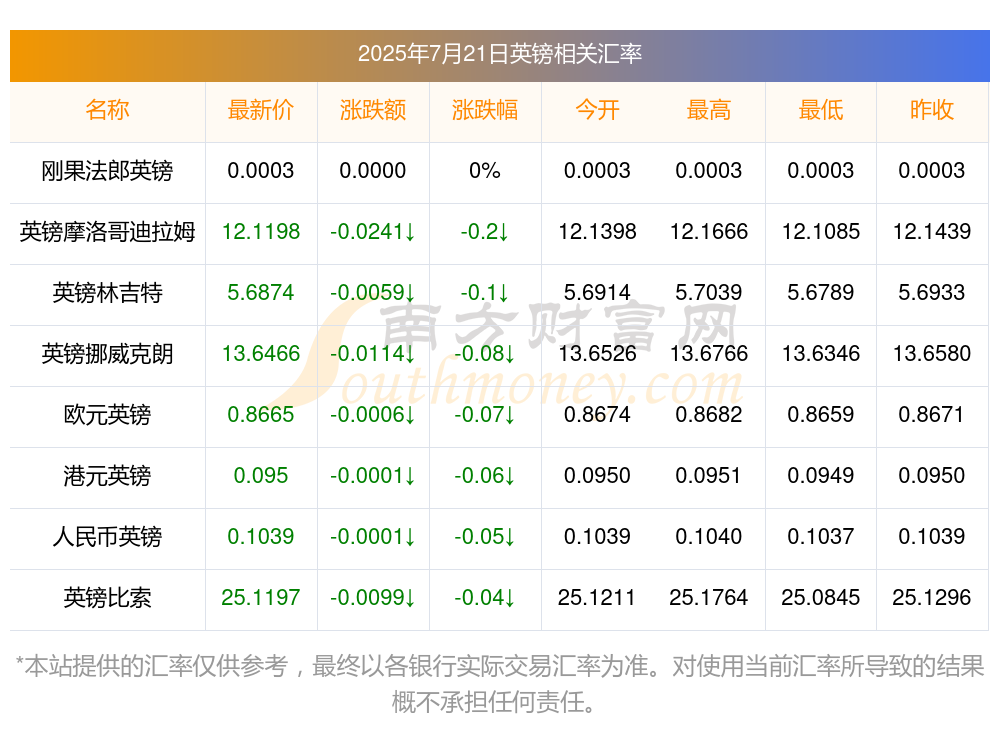Select the 涨跌额 column header

pos(372,110)
